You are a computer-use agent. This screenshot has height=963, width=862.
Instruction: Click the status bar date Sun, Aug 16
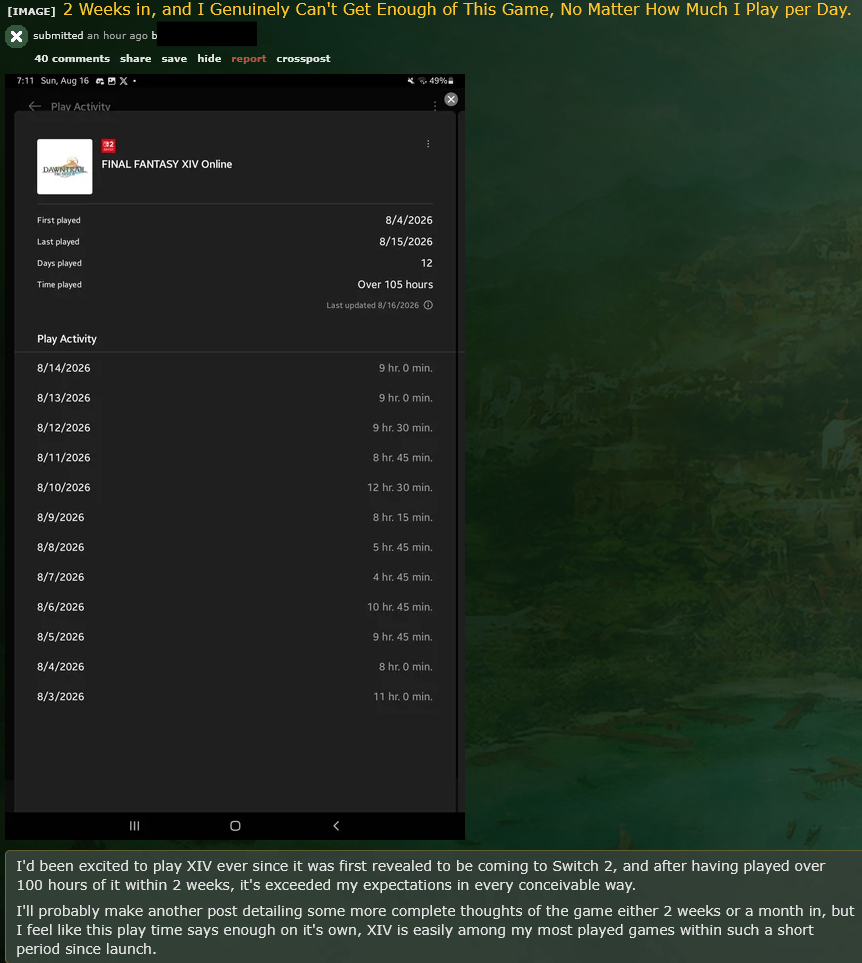tap(64, 81)
